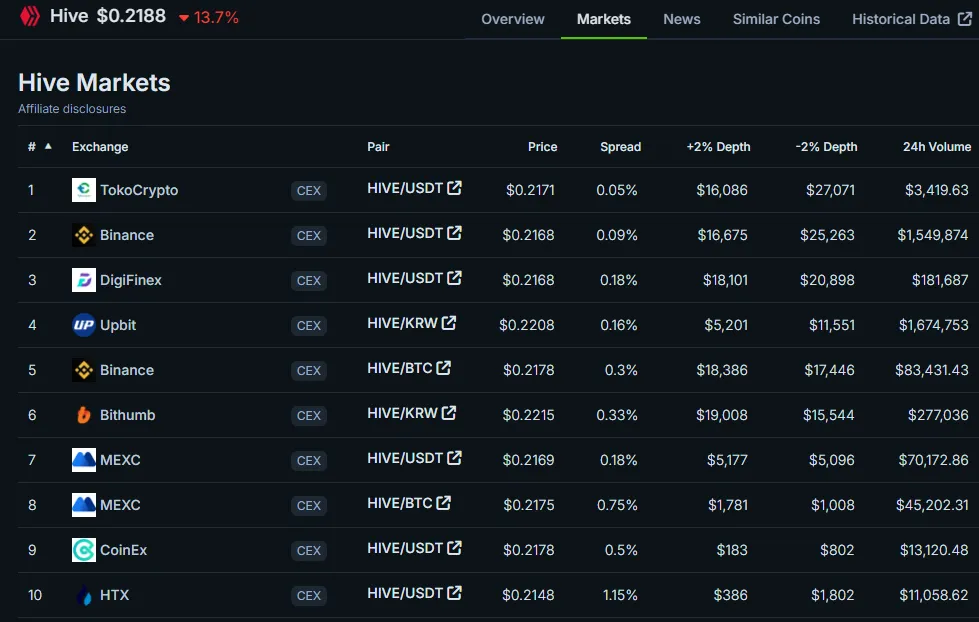The image size is (979, 622).
Task: Open the Bithumb exchange name link
Action: pos(127,415)
